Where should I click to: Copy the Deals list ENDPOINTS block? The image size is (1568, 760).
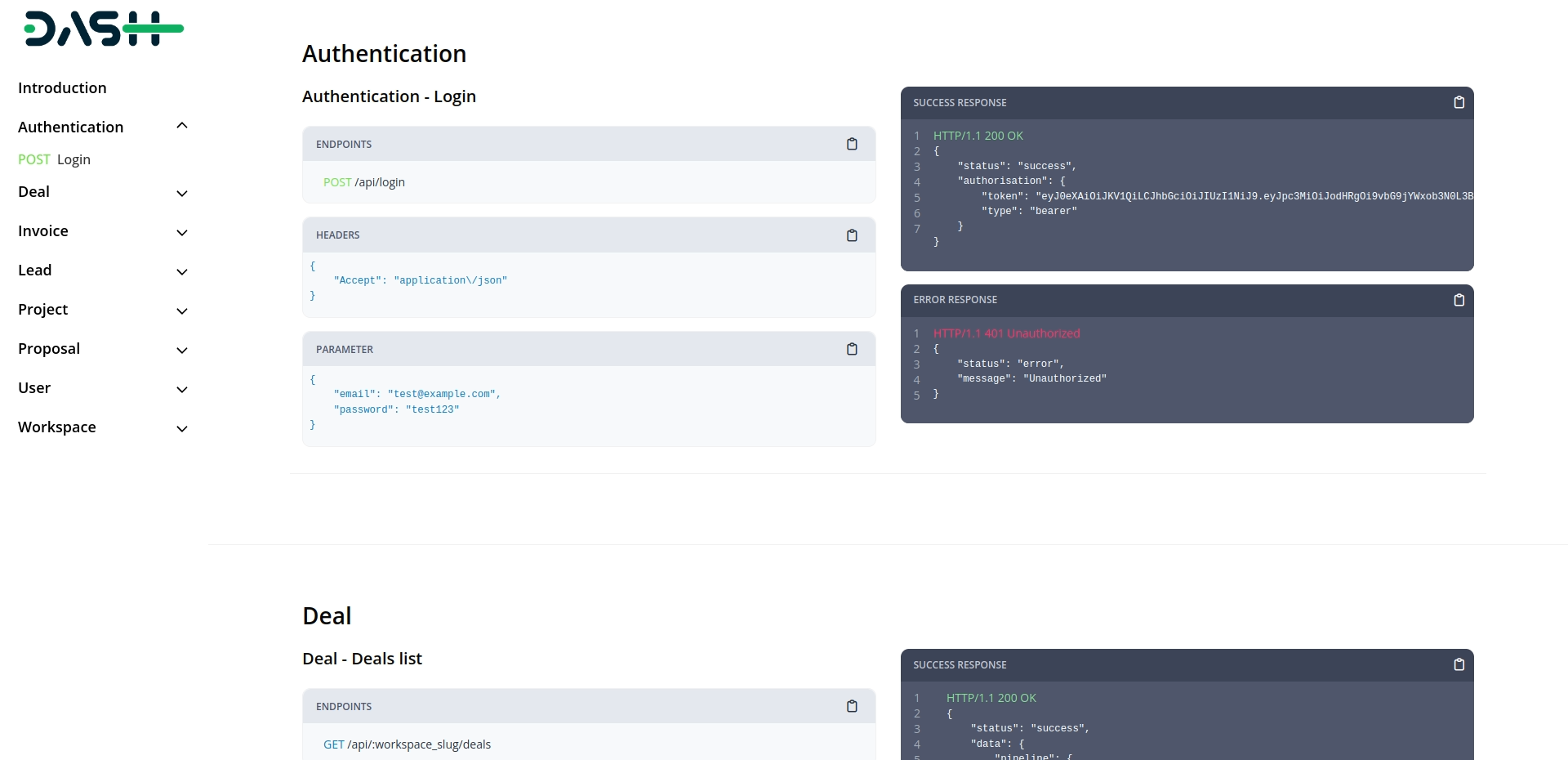(x=852, y=706)
